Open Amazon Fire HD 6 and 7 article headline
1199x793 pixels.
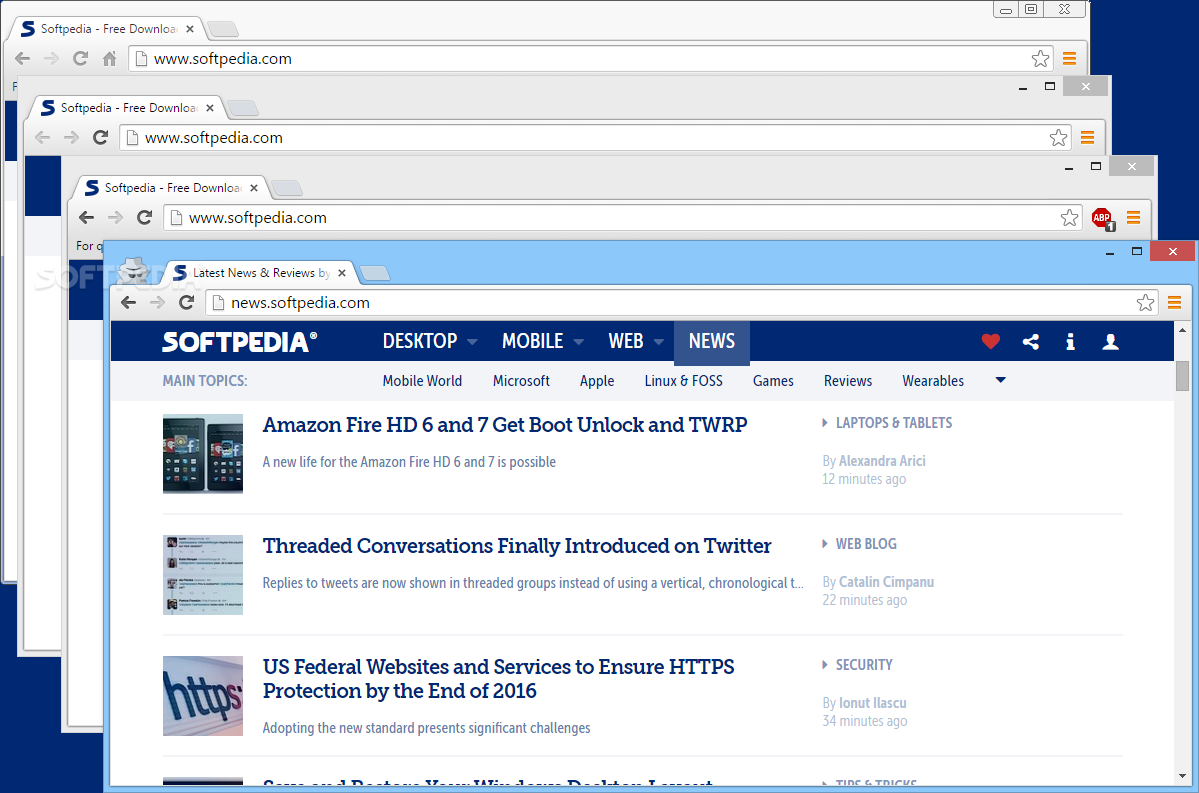[505, 425]
